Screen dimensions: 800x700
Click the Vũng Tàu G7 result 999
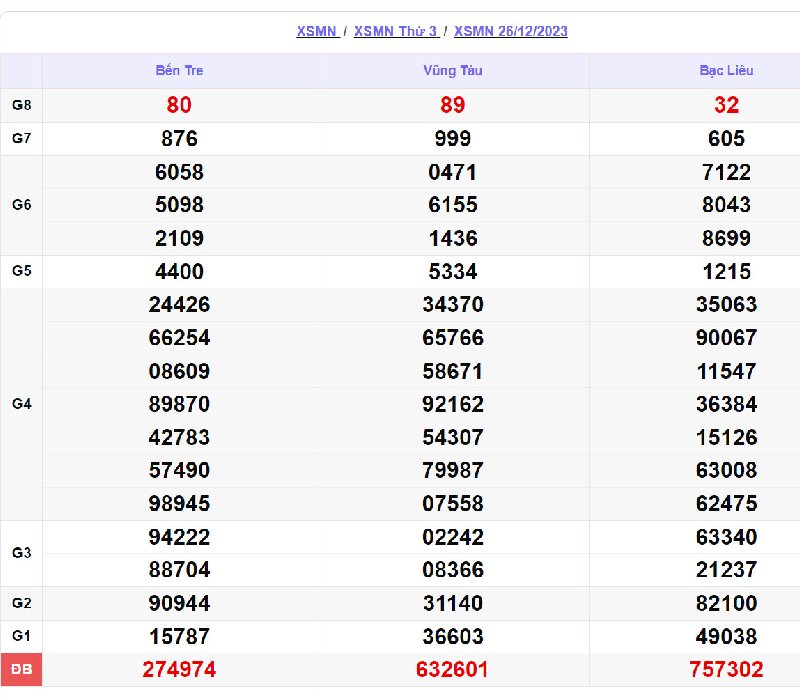pos(452,138)
